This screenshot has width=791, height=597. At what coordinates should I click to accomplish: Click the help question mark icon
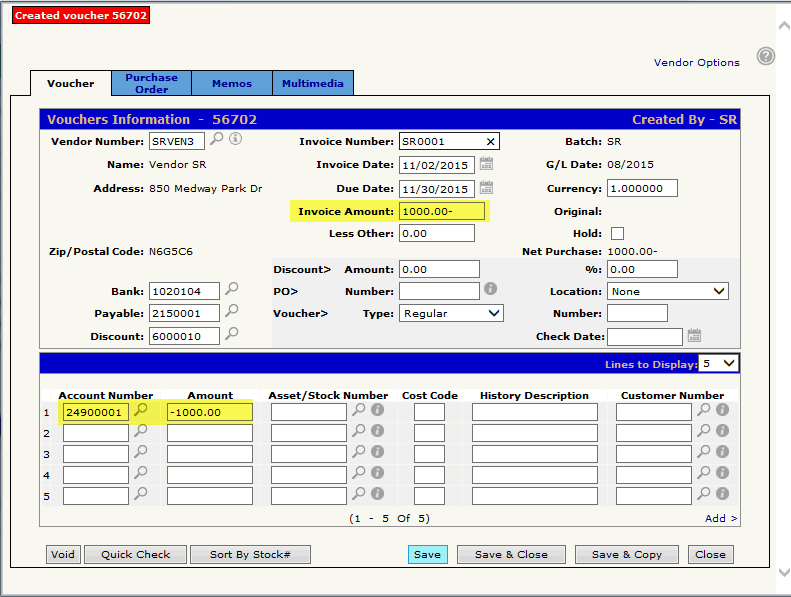766,57
